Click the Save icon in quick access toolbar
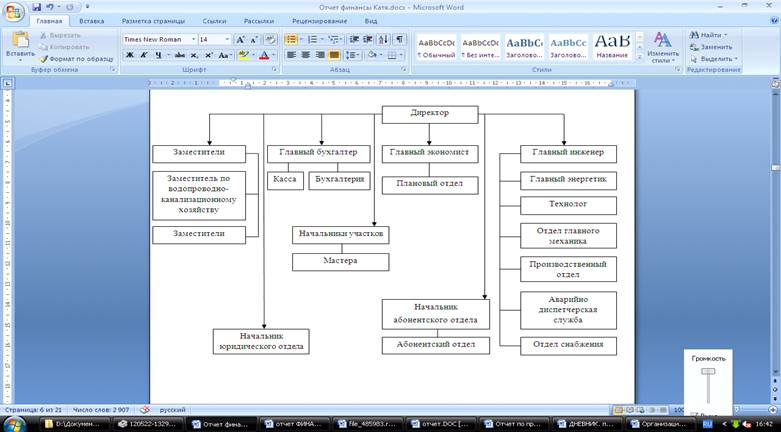 pos(36,6)
